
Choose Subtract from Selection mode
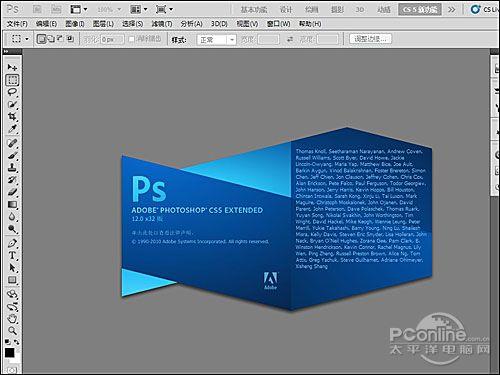[x=60, y=39]
